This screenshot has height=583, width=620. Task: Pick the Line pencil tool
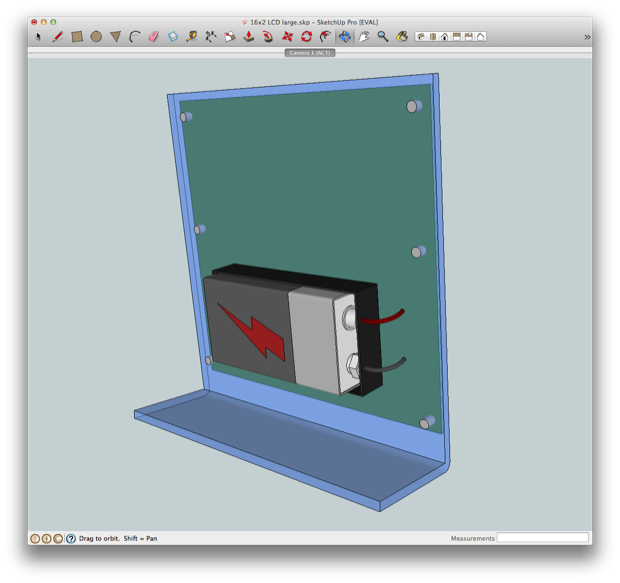tap(58, 37)
